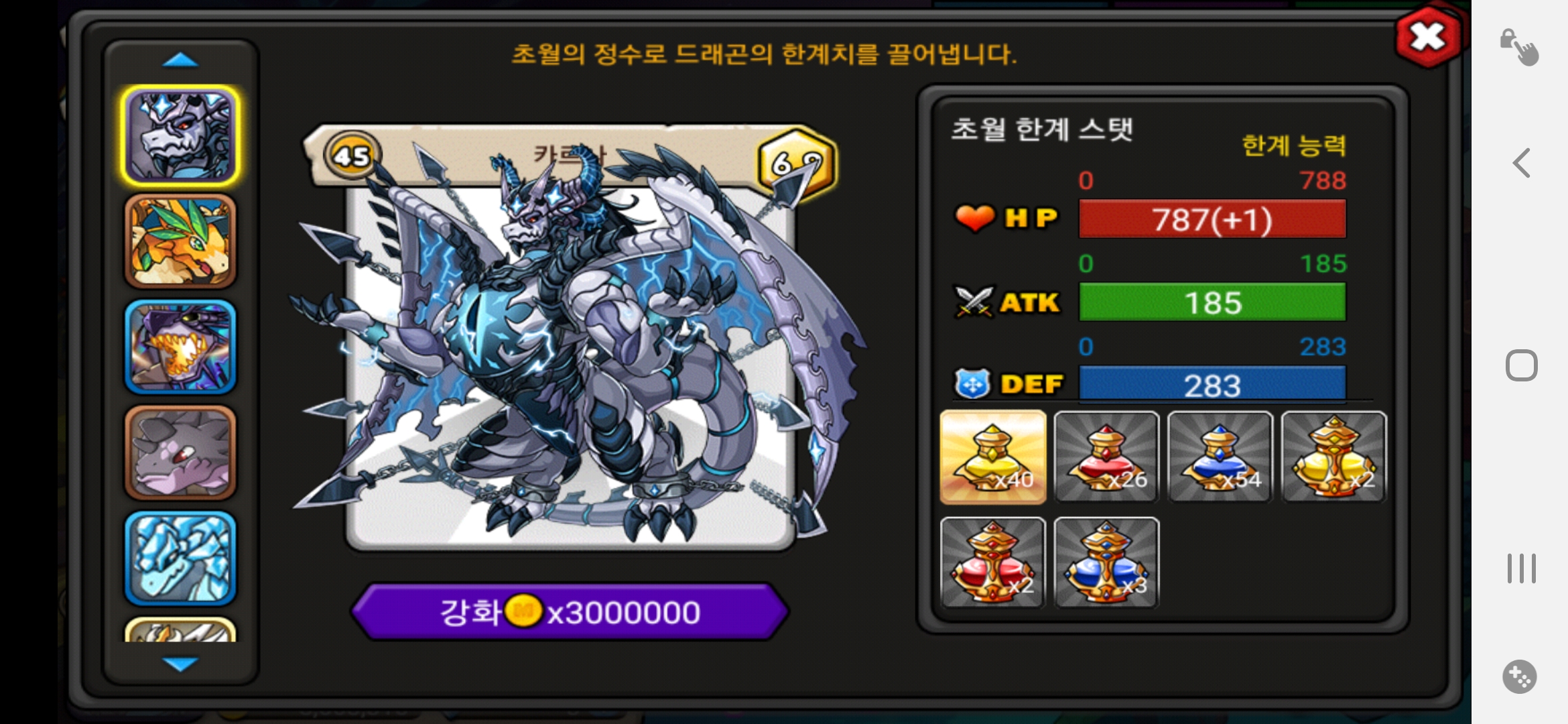Expand the dragon list downward with blue arrow
1568x724 pixels.
pyautogui.click(x=180, y=663)
